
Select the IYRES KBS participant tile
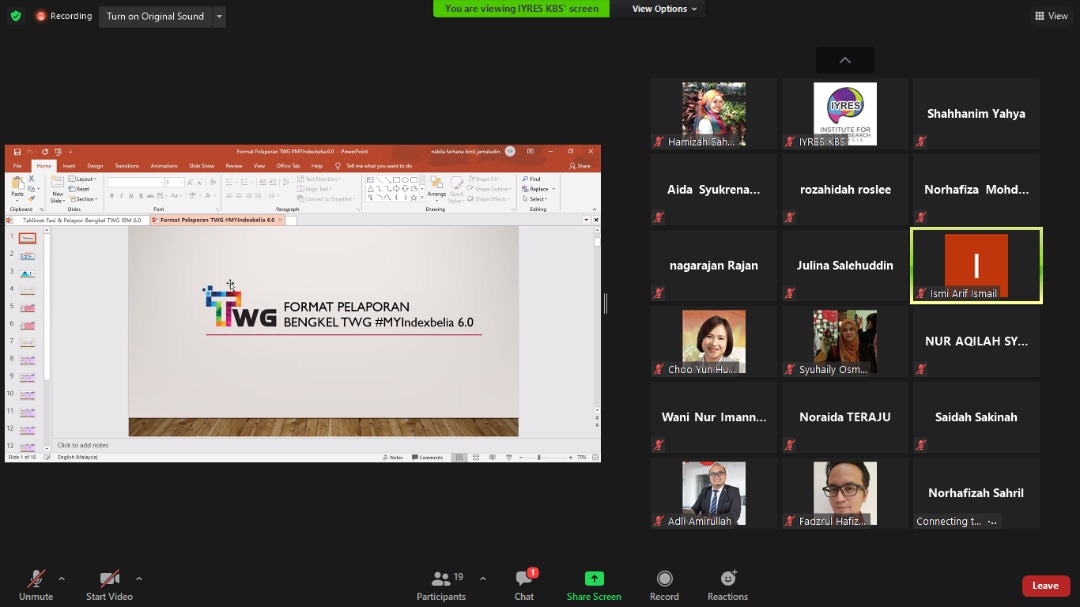click(x=845, y=114)
